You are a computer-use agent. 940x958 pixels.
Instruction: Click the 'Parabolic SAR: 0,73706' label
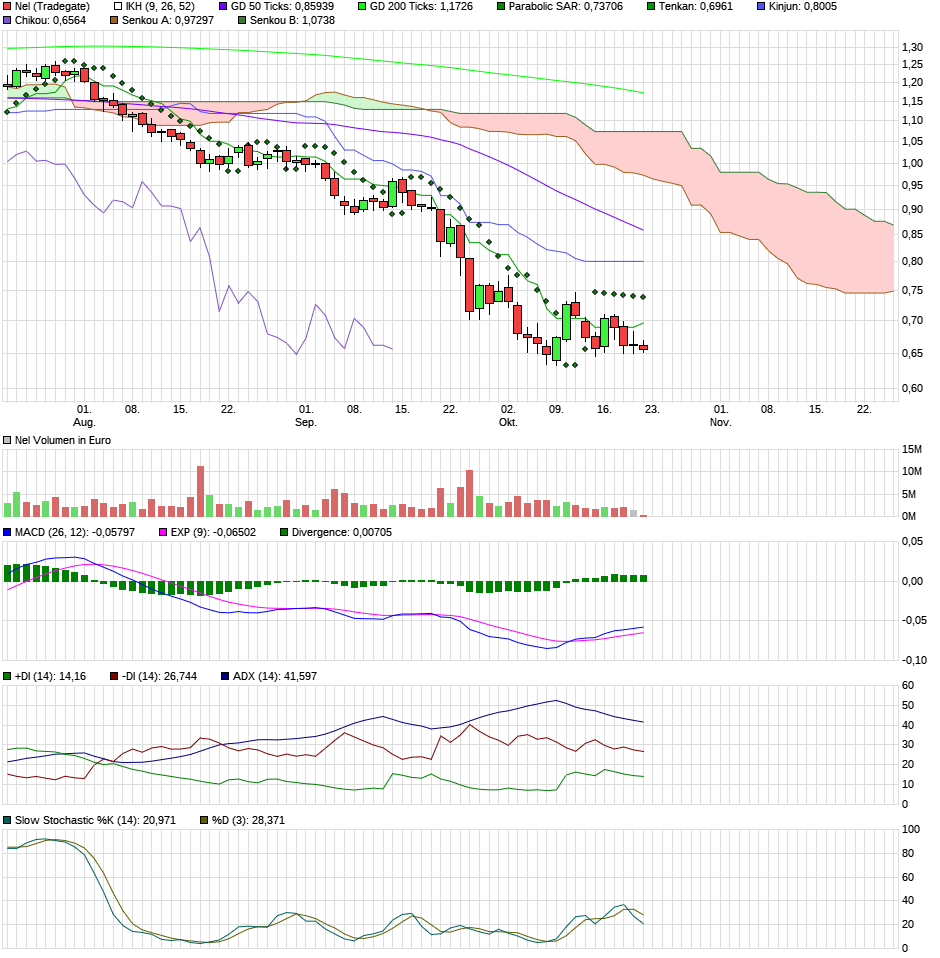pyautogui.click(x=566, y=7)
